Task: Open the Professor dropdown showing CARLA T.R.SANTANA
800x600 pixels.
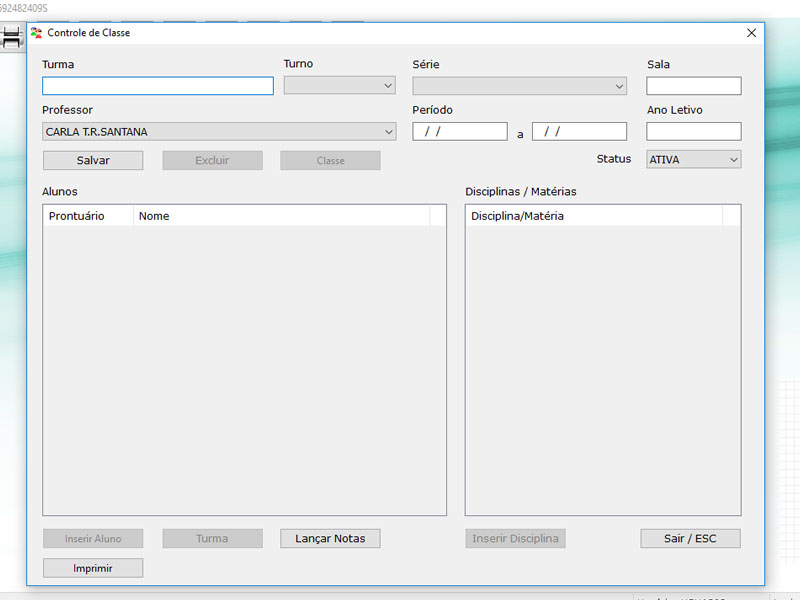Action: point(219,132)
